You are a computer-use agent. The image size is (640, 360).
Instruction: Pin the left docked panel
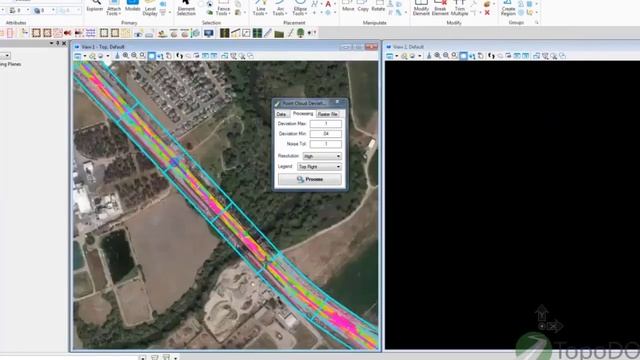click(x=58, y=43)
